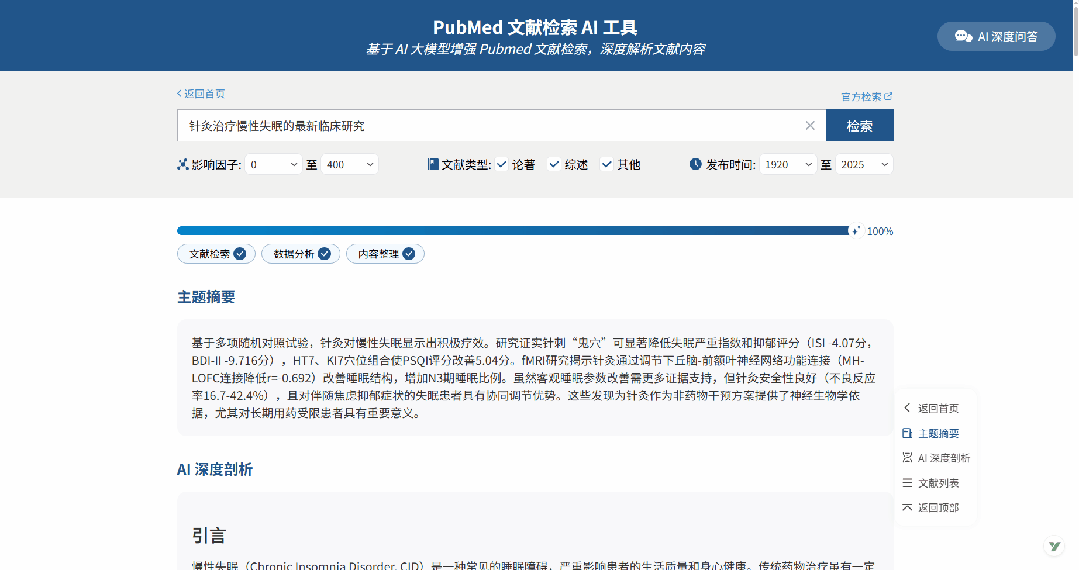1079x570 pixels.
Task: Click the 数据分析 step pill
Action: pyautogui.click(x=301, y=254)
